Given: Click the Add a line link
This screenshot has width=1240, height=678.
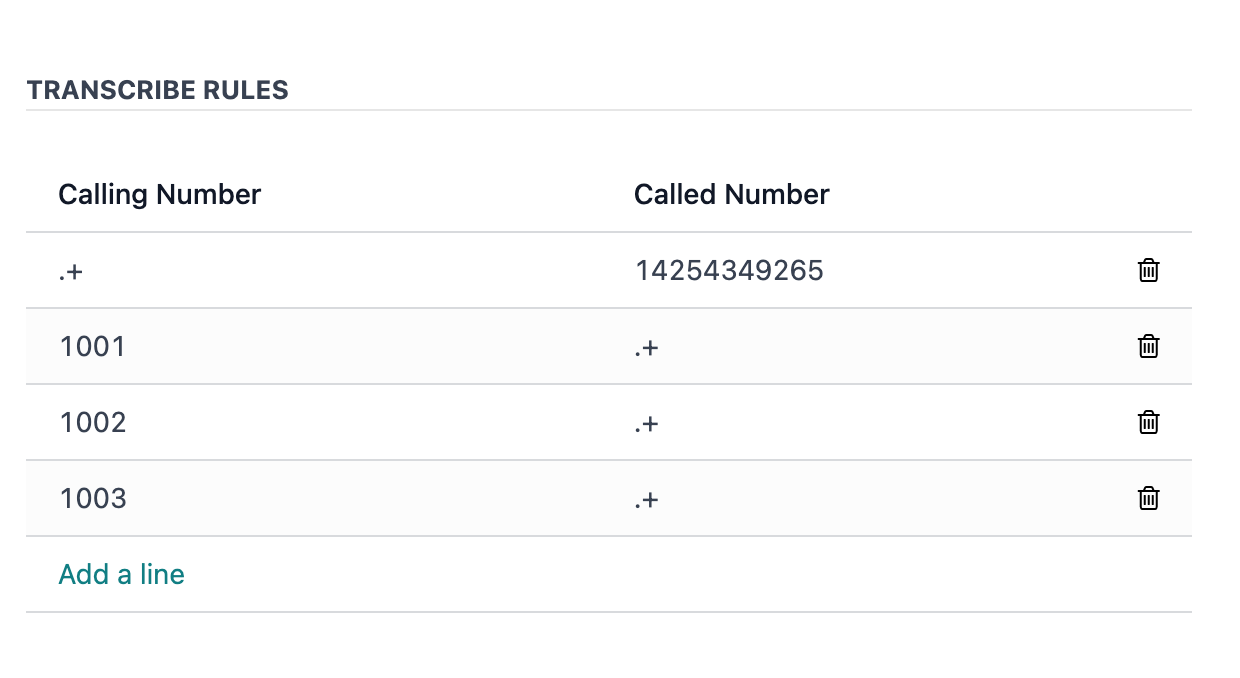Looking at the screenshot, I should point(121,574).
